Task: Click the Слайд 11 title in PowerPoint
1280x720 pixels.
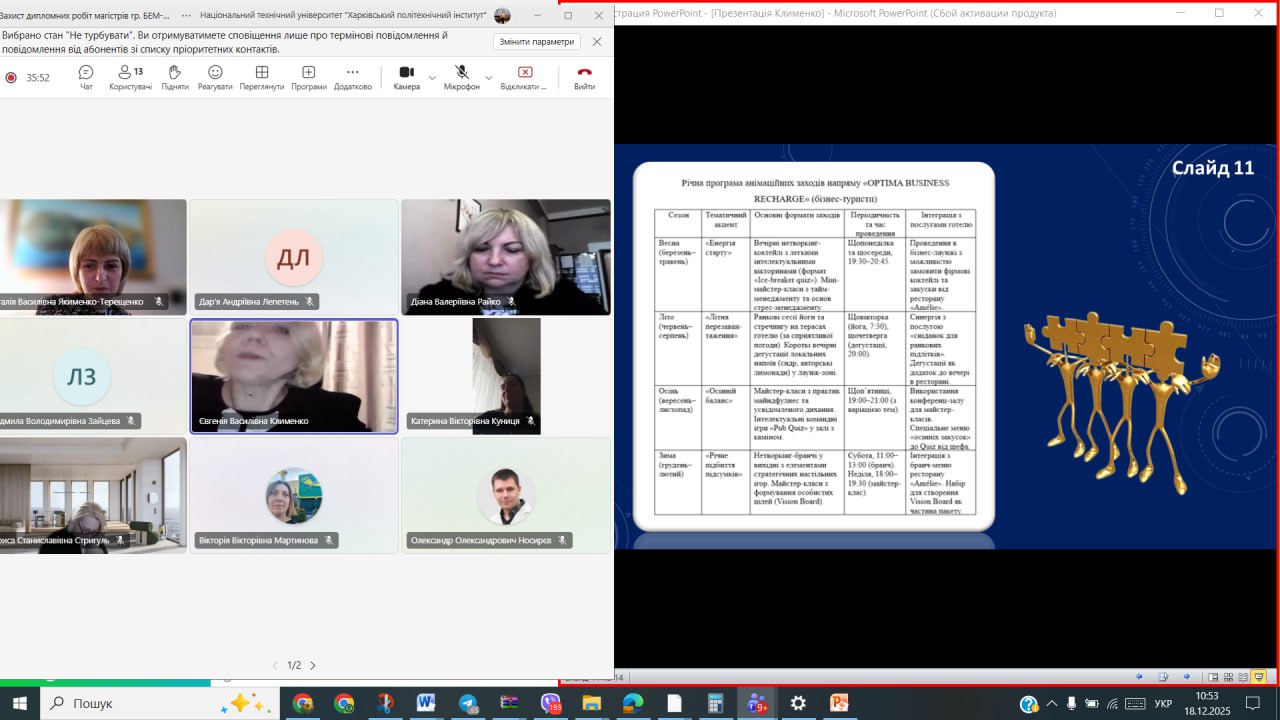Action: 1213,168
